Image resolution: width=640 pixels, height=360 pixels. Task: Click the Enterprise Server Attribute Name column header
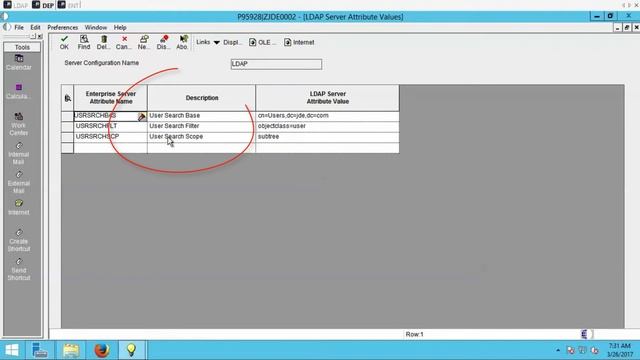point(111,98)
